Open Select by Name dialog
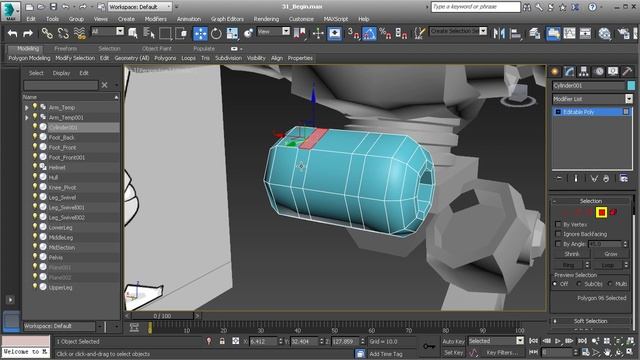Image resolution: width=640 pixels, height=360 pixels. coord(149,33)
